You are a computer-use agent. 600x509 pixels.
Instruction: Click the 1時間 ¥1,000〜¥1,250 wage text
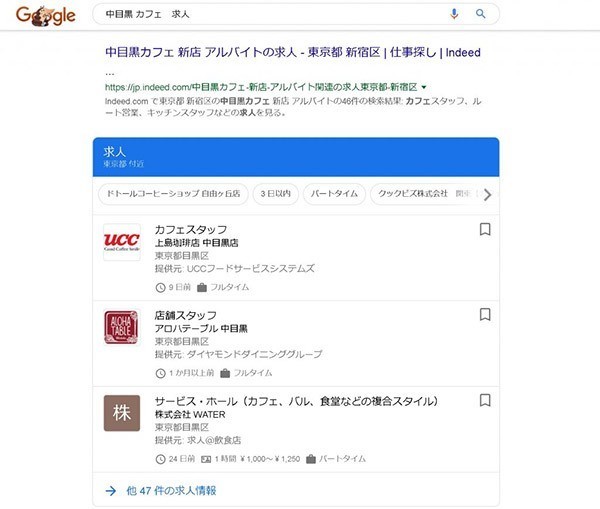coord(257,459)
